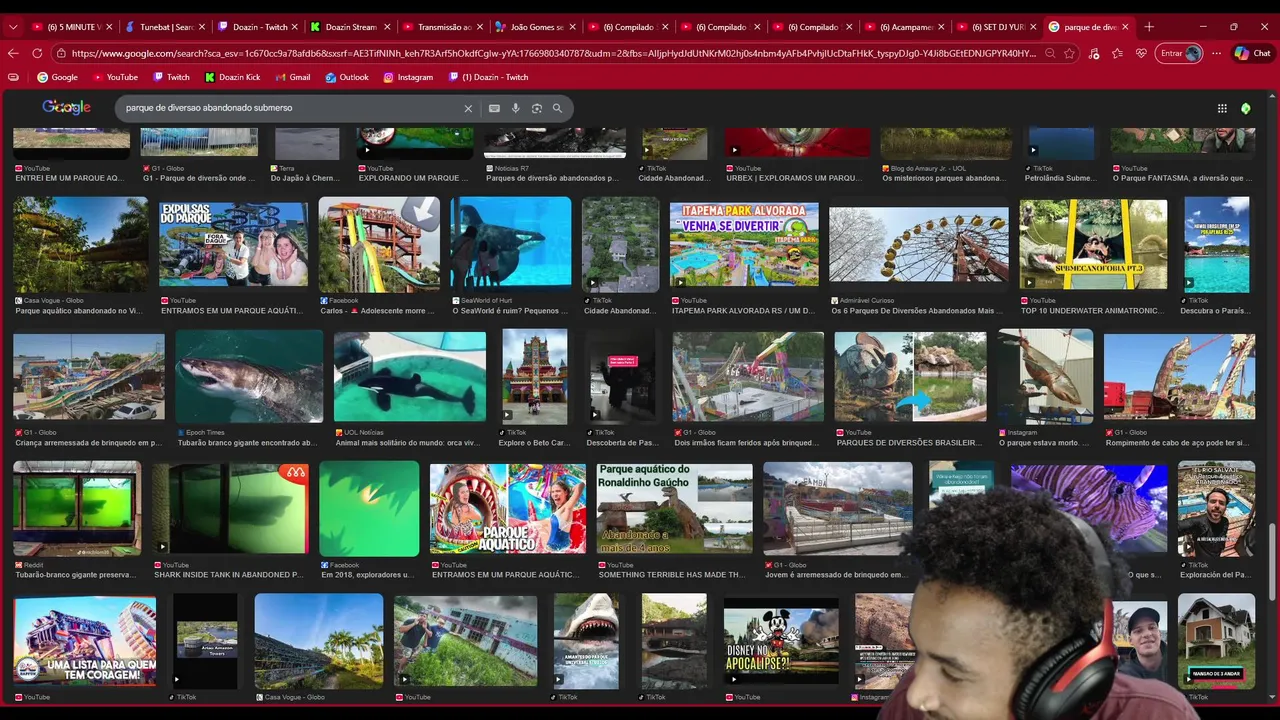Image resolution: width=1280 pixels, height=720 pixels.
Task: Click the green Google account avatar
Action: (1246, 108)
